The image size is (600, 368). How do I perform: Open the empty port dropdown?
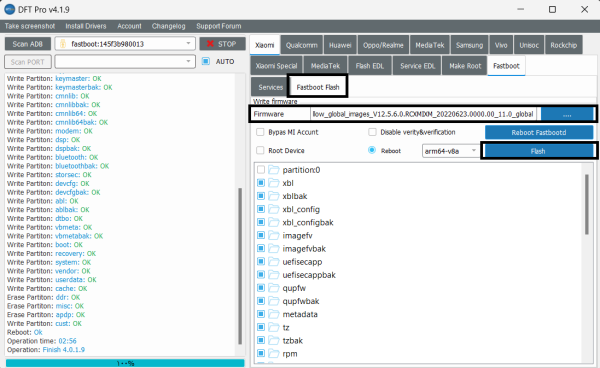coord(125,62)
